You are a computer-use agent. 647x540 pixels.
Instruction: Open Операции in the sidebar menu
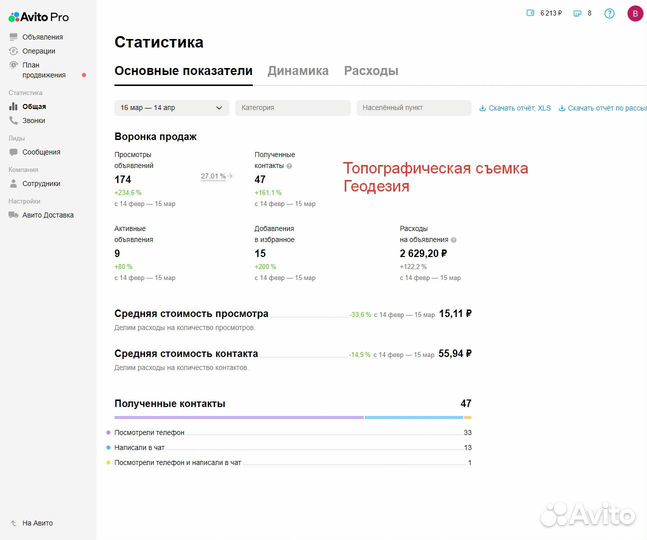click(x=39, y=51)
